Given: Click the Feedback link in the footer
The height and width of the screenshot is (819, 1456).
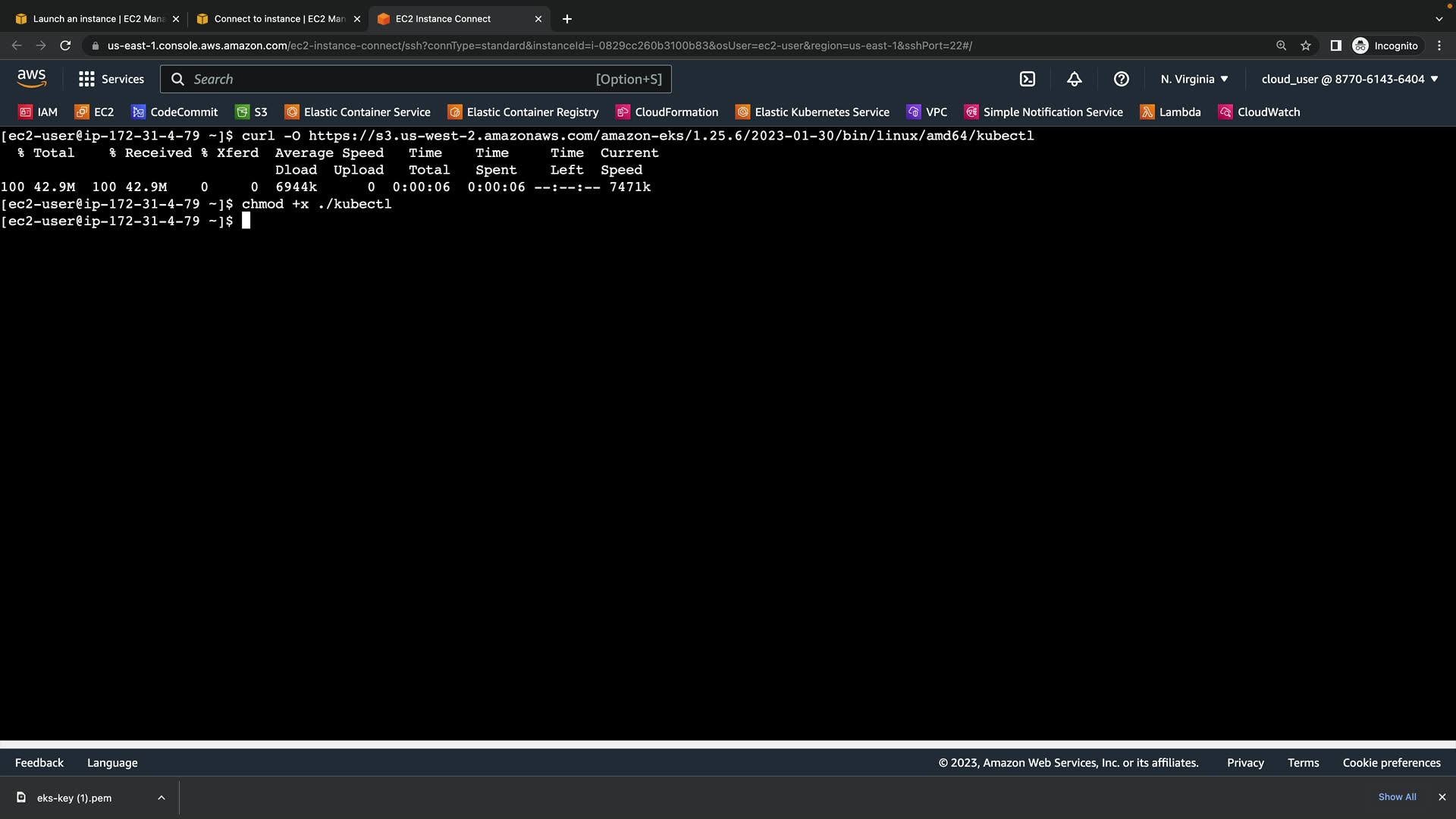Looking at the screenshot, I should tap(39, 763).
